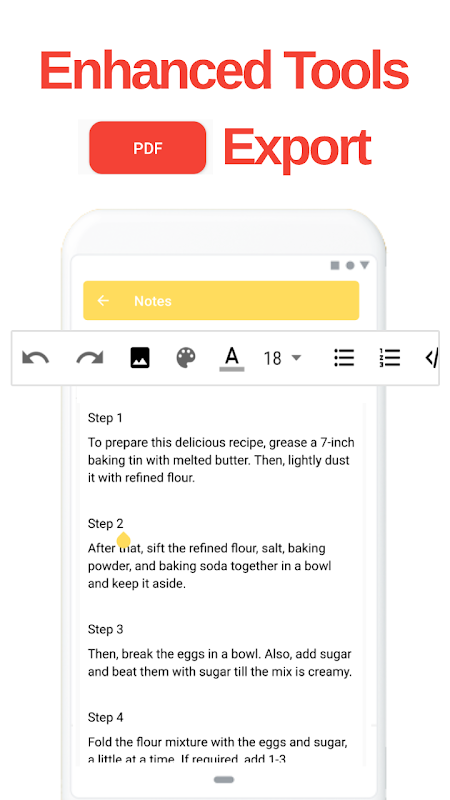The image size is (450, 800).
Task: Click the Step 4 heading text
Action: pos(106,717)
